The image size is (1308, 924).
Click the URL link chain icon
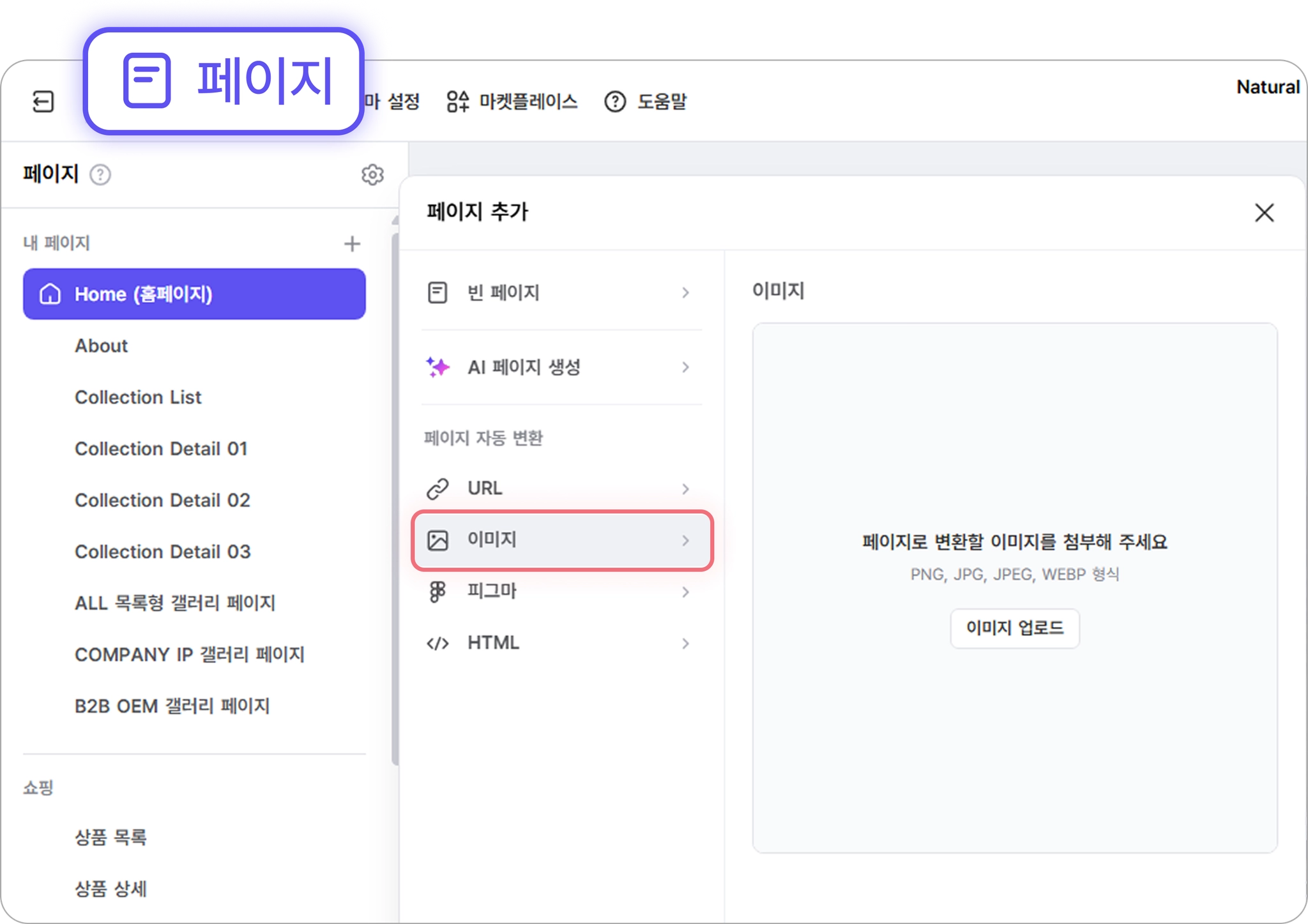pyautogui.click(x=437, y=488)
